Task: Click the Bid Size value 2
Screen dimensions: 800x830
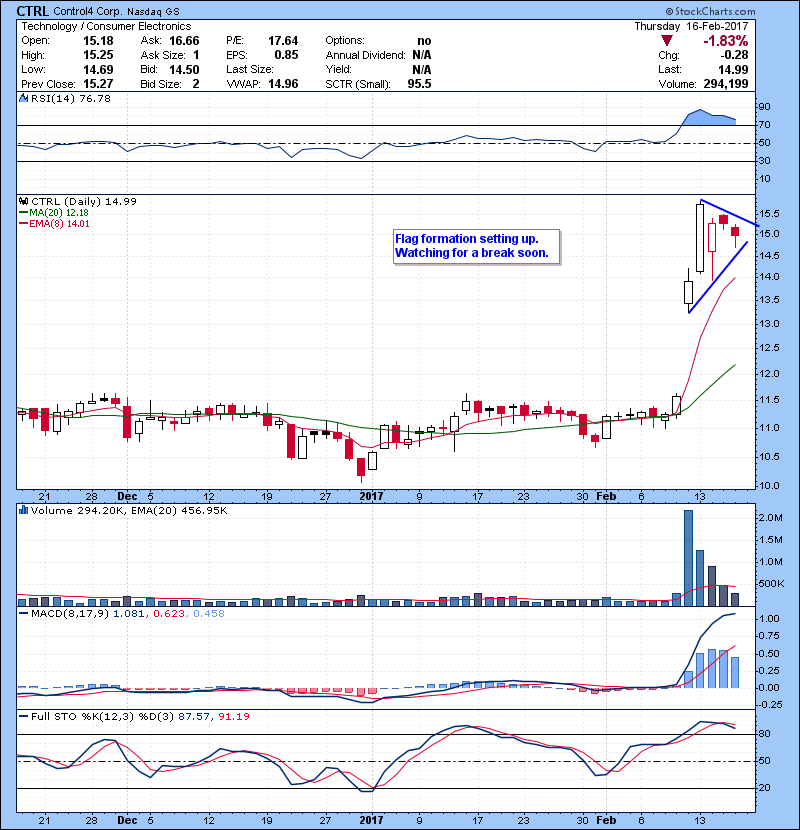Action: click(x=196, y=84)
